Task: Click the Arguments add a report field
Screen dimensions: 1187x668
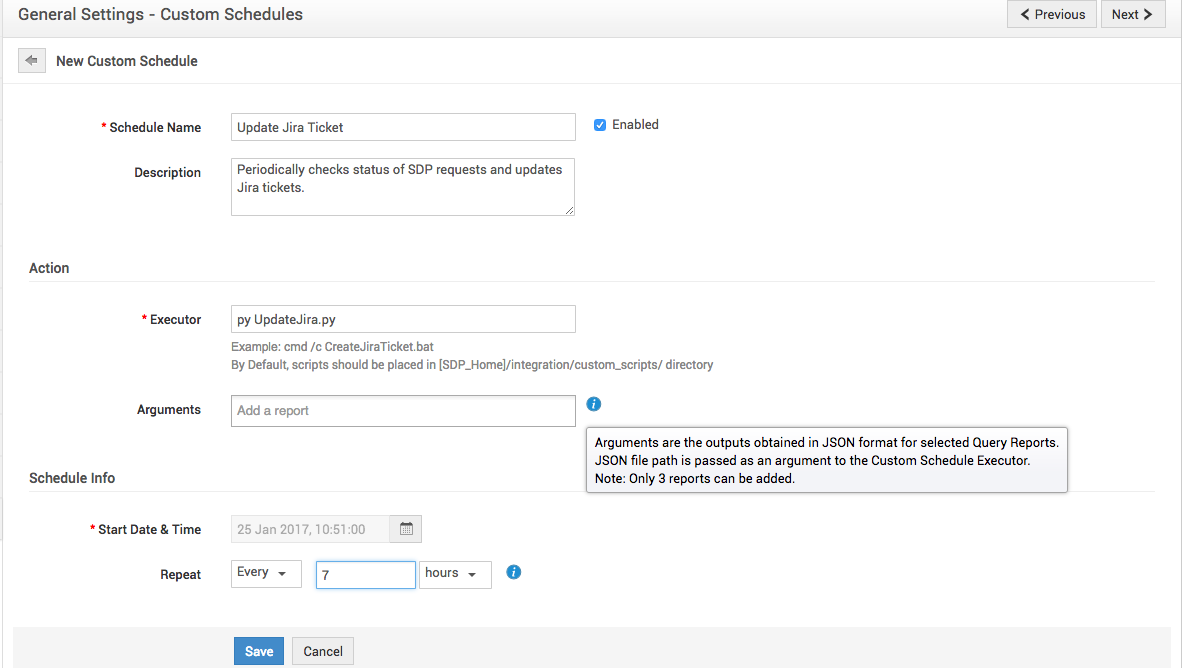Action: (403, 411)
